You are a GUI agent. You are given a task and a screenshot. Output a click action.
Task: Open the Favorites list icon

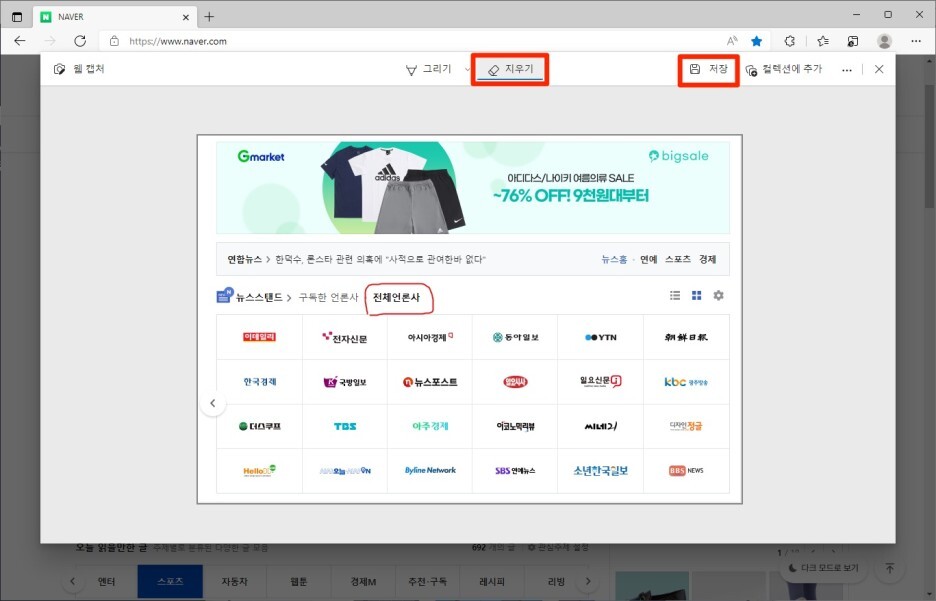pos(823,41)
